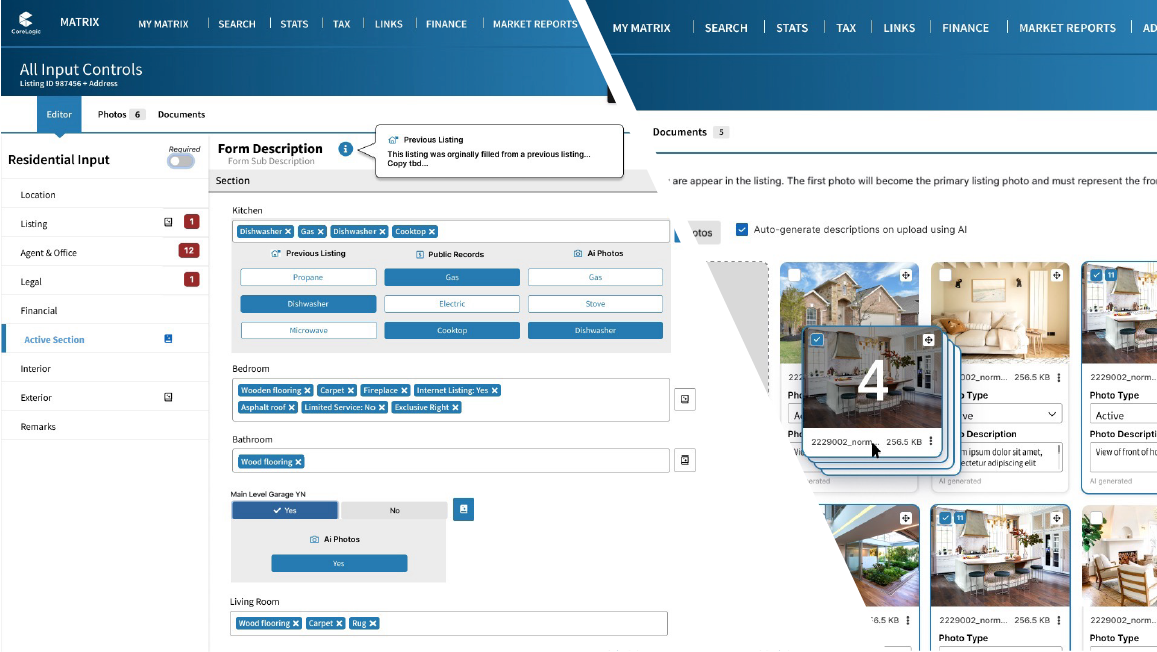Click the suggestions icon beside Bathroom field

685,460
